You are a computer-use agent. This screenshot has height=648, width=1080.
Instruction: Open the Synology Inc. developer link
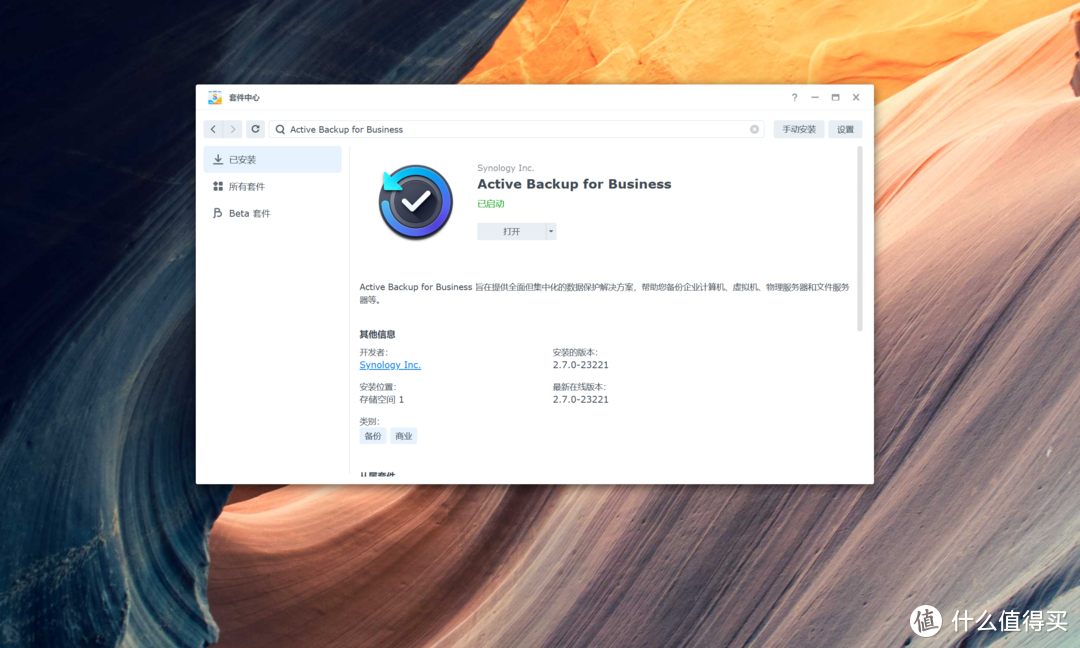[390, 365]
